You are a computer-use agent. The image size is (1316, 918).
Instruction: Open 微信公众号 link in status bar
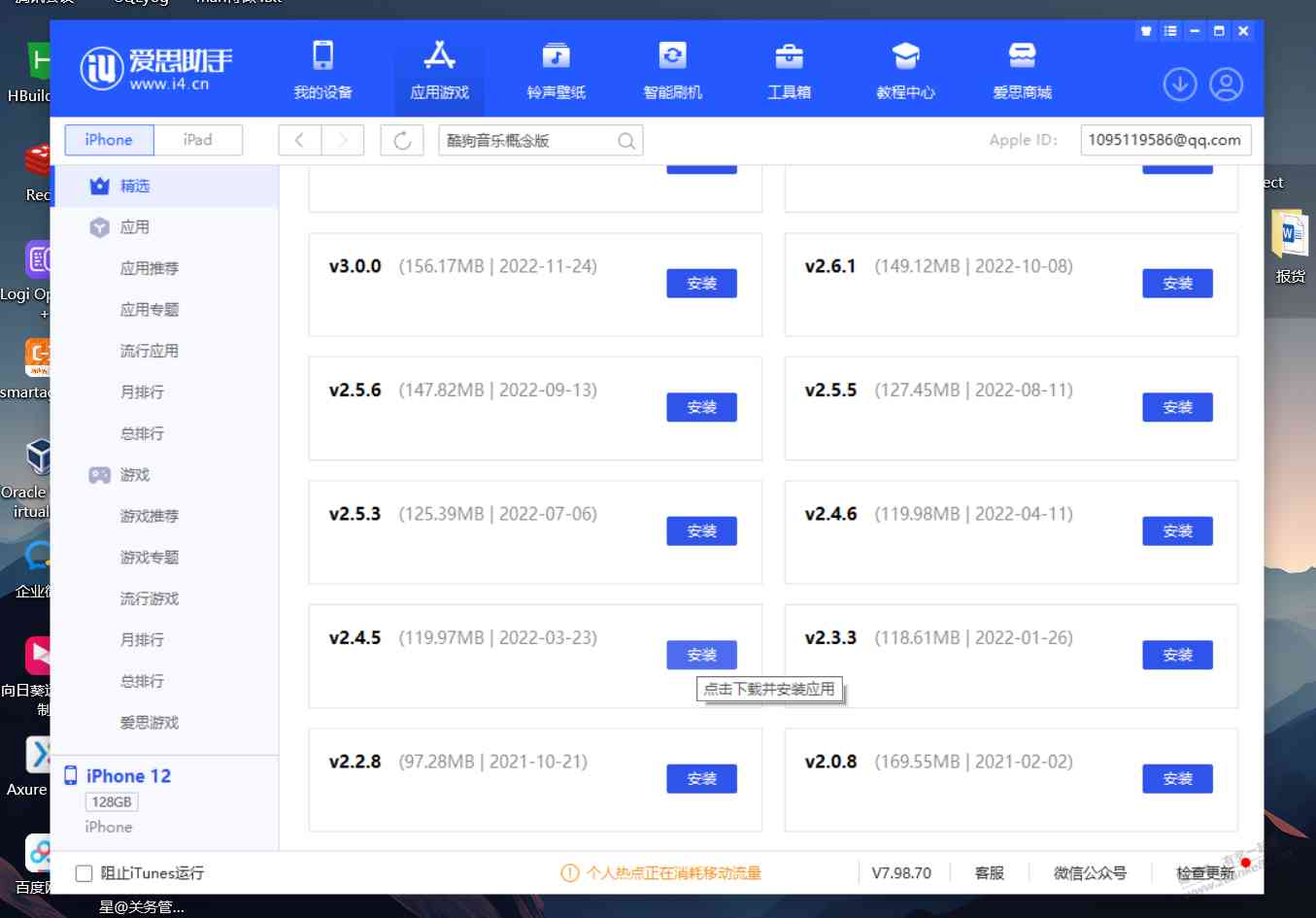pyautogui.click(x=1090, y=873)
